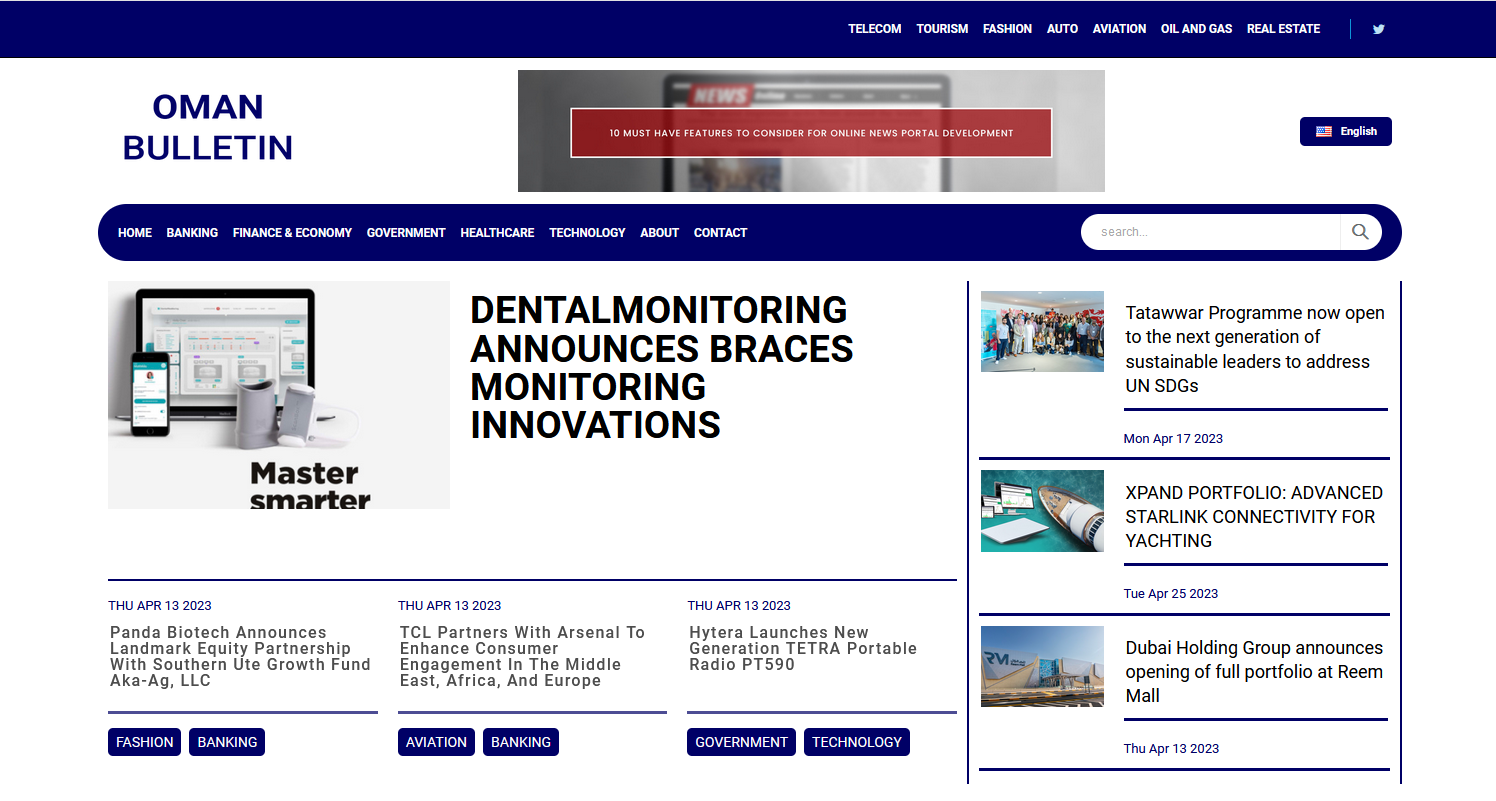Open the Twitter icon link
This screenshot has height=801, width=1496.
tap(1379, 29)
